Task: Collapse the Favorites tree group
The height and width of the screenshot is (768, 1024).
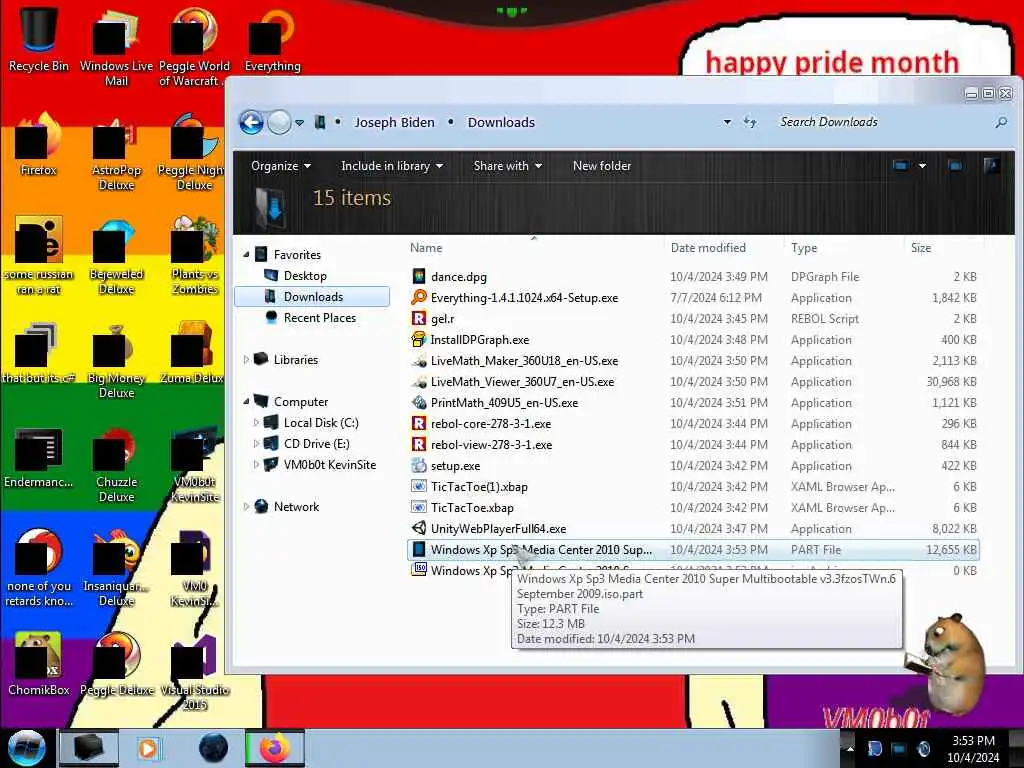Action: (246, 254)
